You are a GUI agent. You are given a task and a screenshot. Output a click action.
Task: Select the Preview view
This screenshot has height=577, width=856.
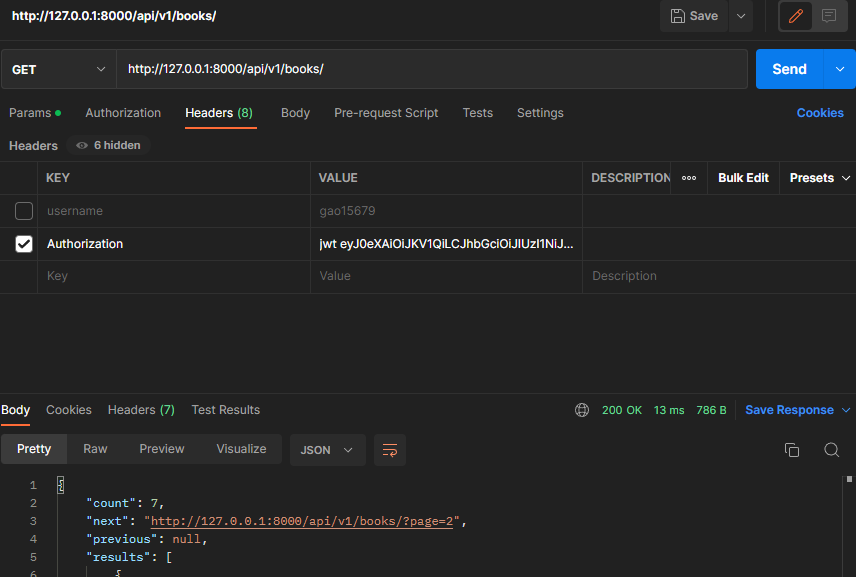point(162,449)
